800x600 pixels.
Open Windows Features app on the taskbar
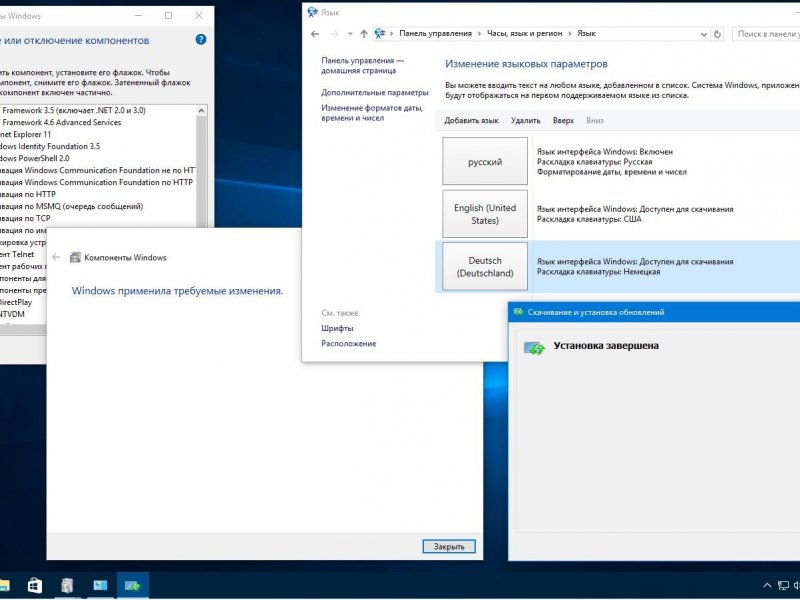[x=67, y=585]
